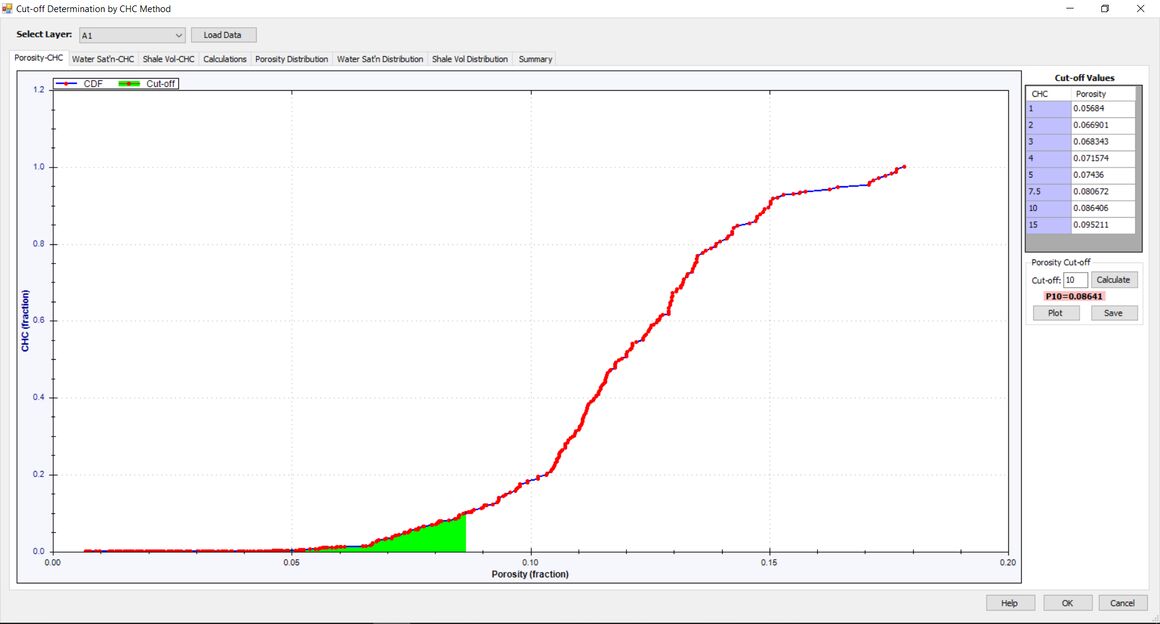Screen dimensions: 1160x624
Task: Click the app icon in title bar
Action: pyautogui.click(x=8, y=9)
